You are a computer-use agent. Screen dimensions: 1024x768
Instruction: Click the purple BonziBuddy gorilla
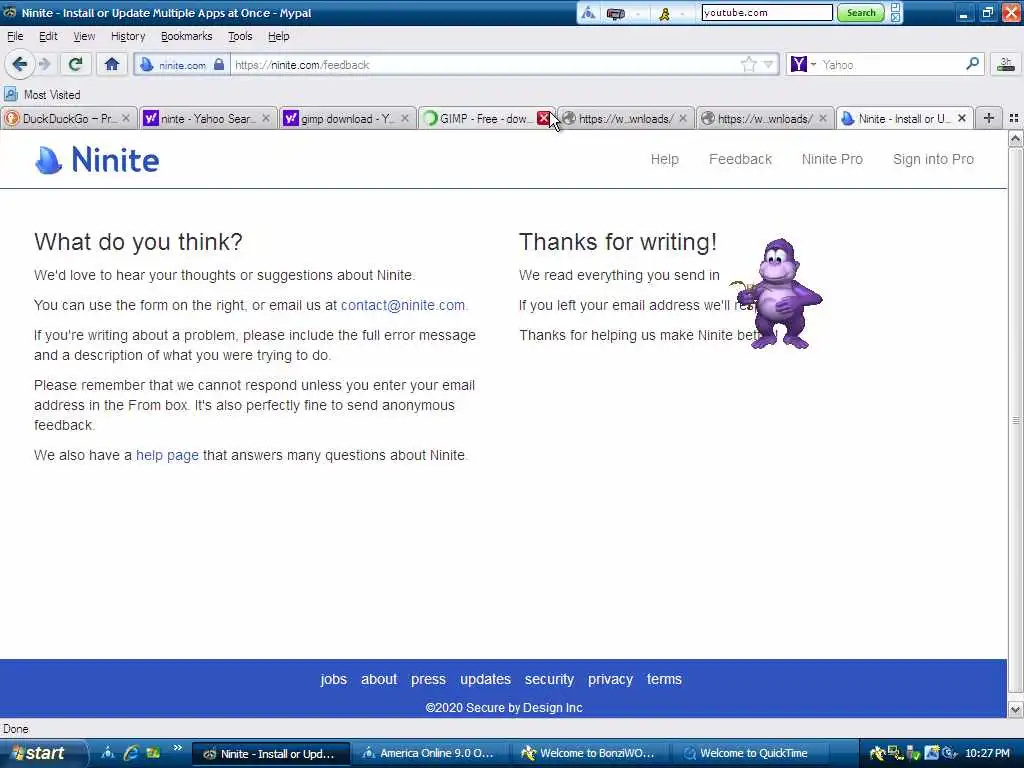(x=779, y=294)
